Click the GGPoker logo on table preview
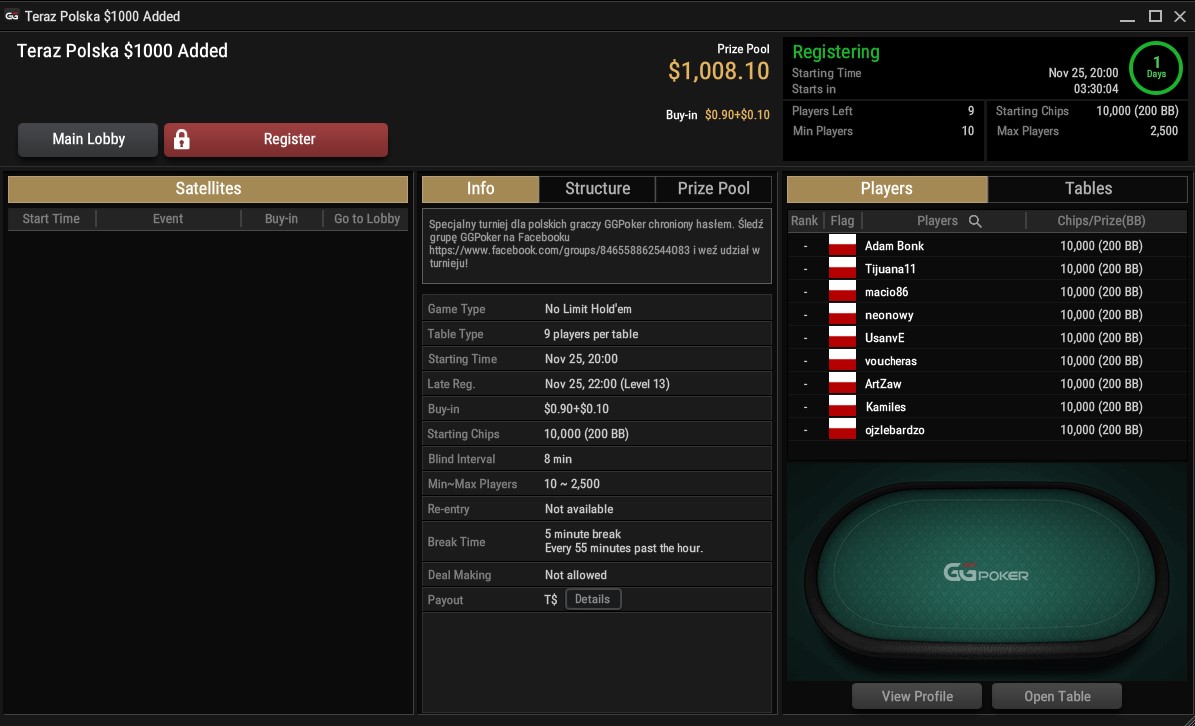The width and height of the screenshot is (1195, 726). click(985, 573)
